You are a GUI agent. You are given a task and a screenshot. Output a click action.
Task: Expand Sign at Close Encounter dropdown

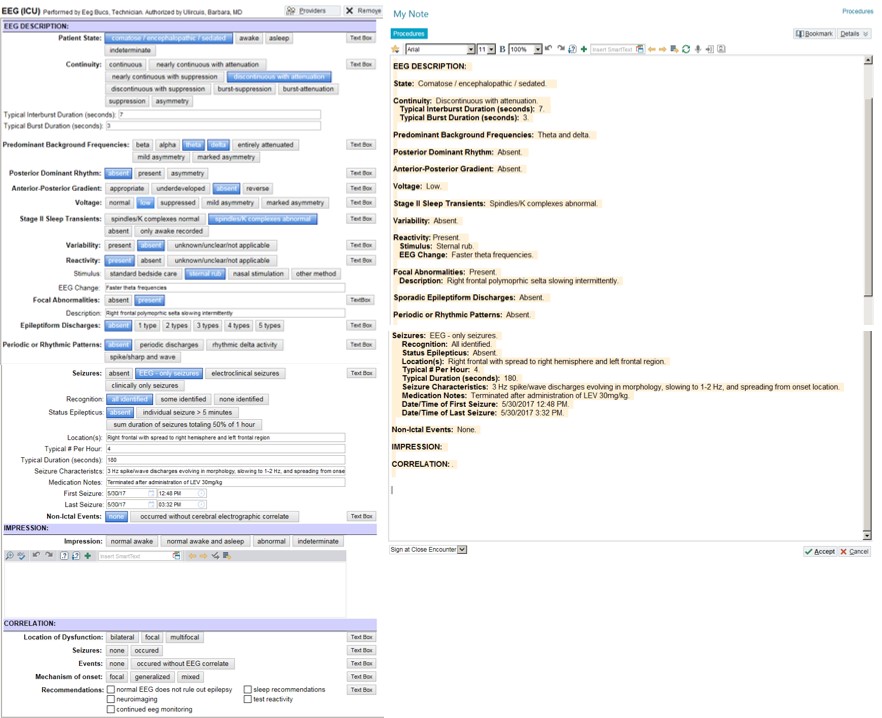tap(462, 550)
